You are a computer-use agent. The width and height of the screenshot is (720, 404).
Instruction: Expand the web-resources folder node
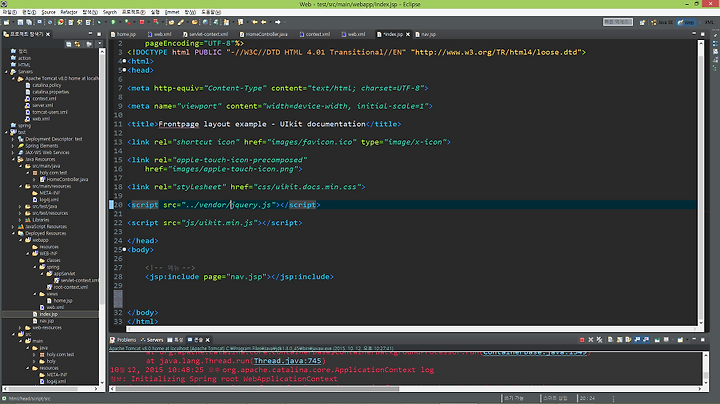[x=20, y=328]
